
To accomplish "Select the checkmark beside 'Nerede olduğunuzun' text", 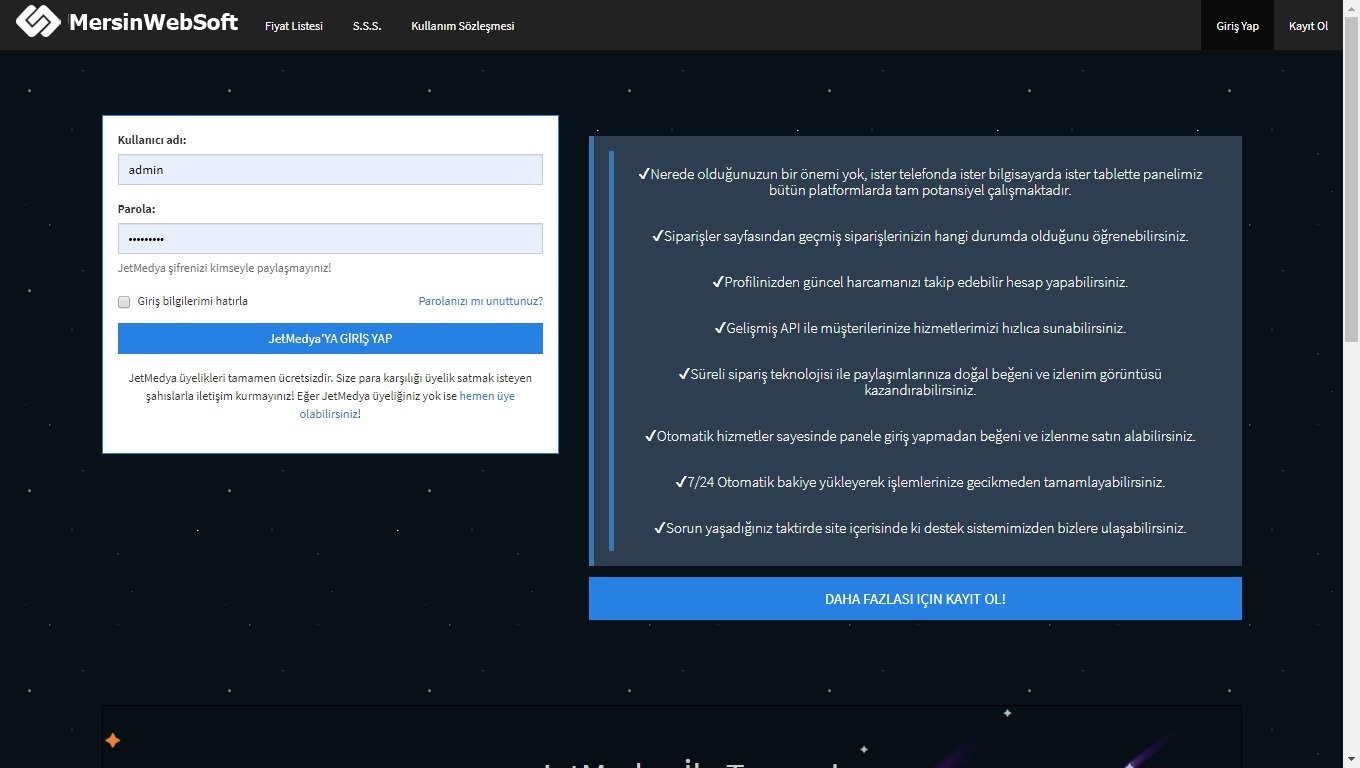I will 645,173.
